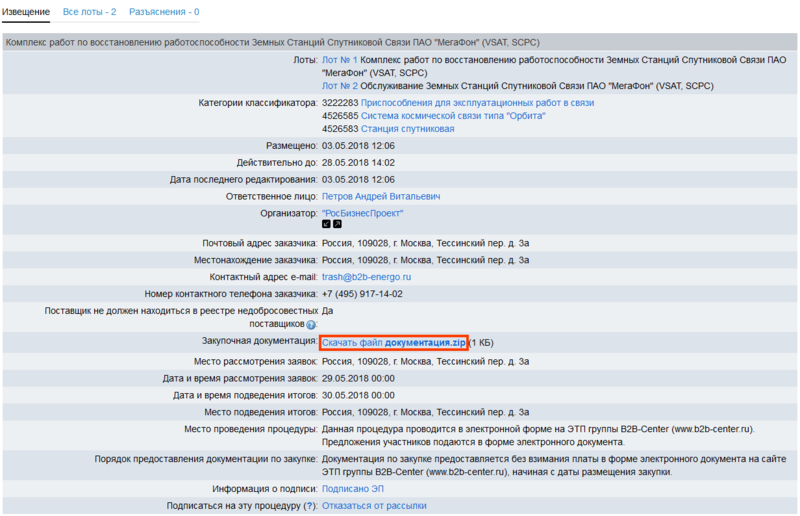Viewport: 800px width, 516px height.
Task: Click 'Отказаться от рассылки' link
Action: [x=374, y=506]
